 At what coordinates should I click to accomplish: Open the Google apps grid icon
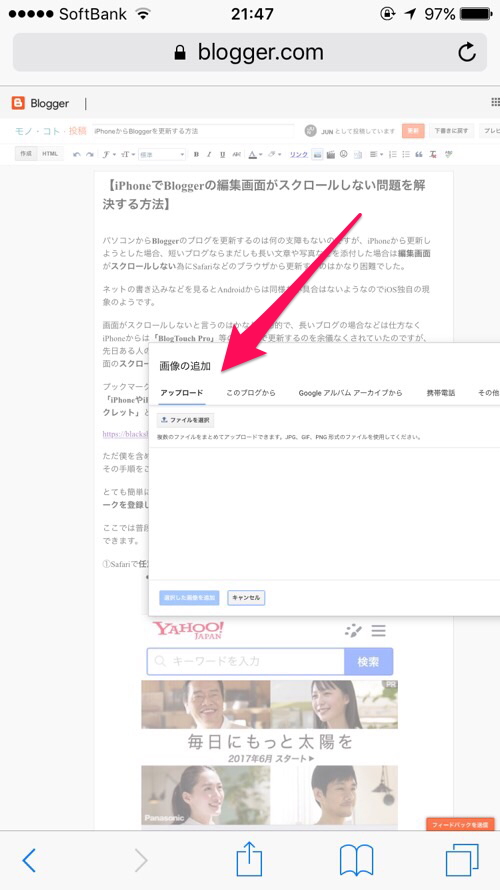(x=495, y=102)
